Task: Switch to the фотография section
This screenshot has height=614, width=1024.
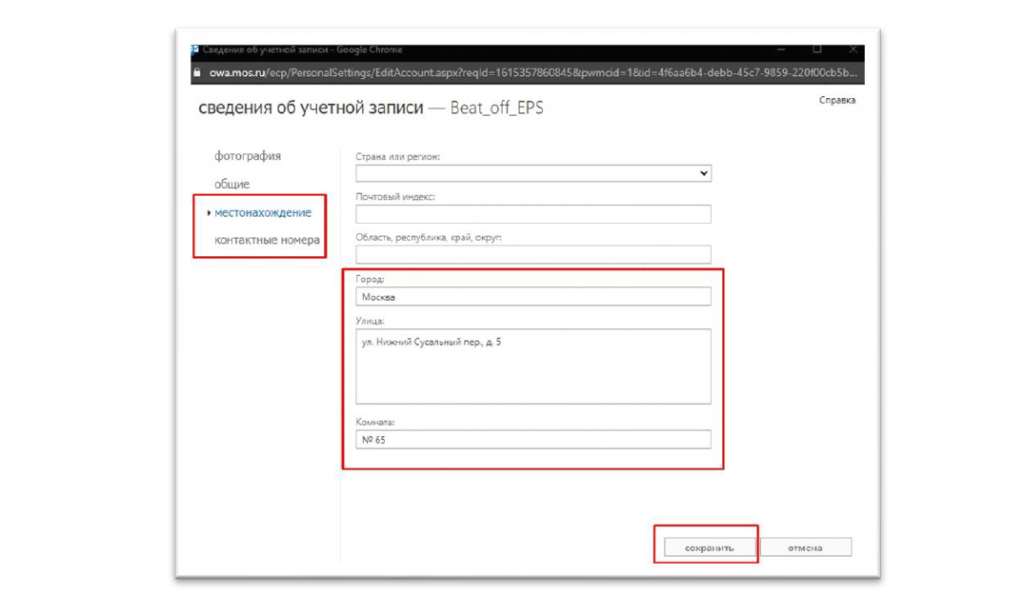Action: 247,156
